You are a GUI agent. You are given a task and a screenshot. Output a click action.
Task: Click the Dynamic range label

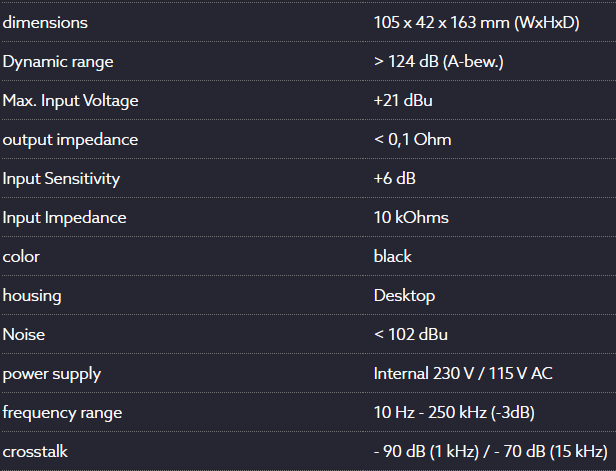[x=58, y=62]
